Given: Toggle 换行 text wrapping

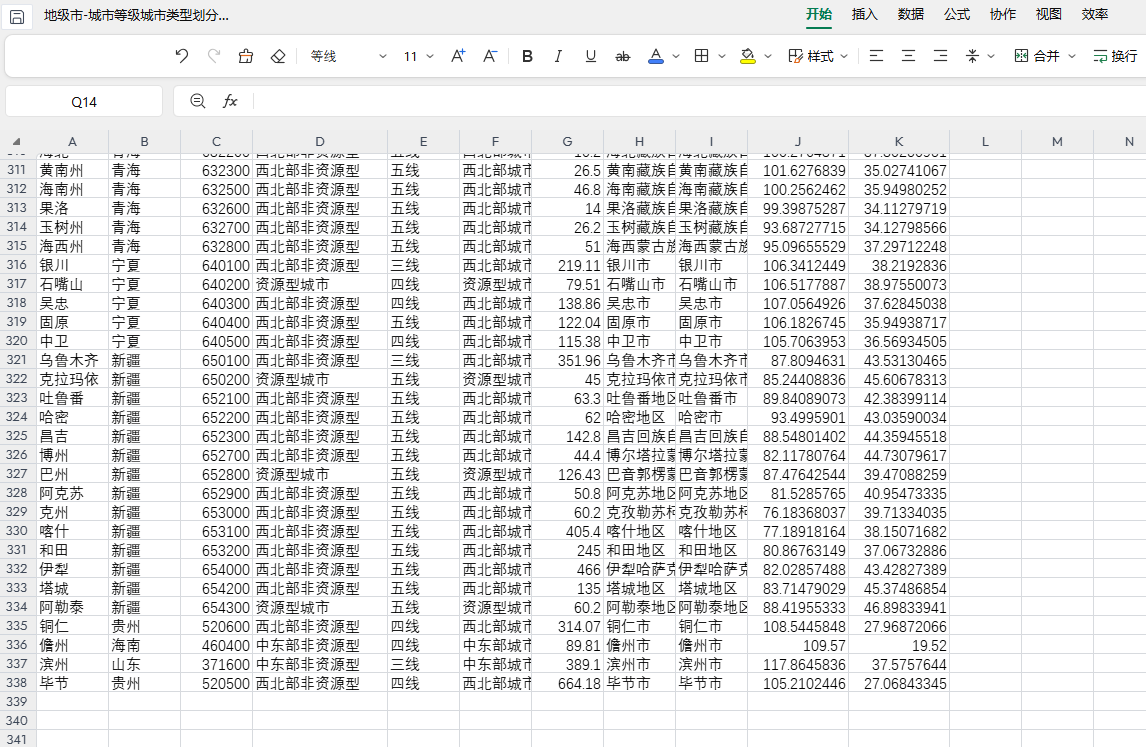Looking at the screenshot, I should pos(1115,56).
